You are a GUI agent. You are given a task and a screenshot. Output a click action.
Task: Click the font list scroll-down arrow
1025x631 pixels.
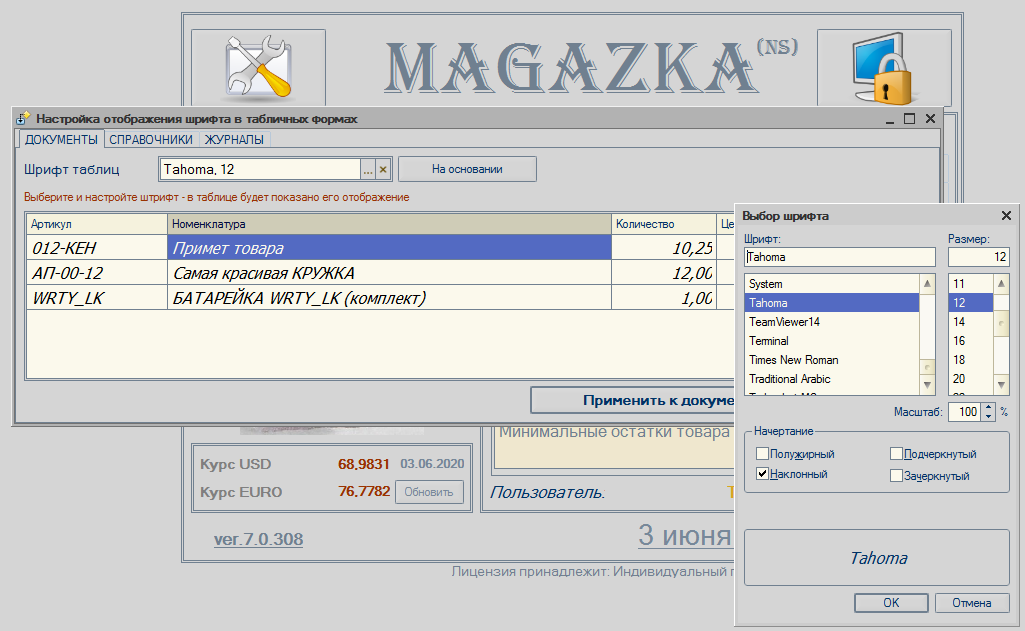coord(927,385)
